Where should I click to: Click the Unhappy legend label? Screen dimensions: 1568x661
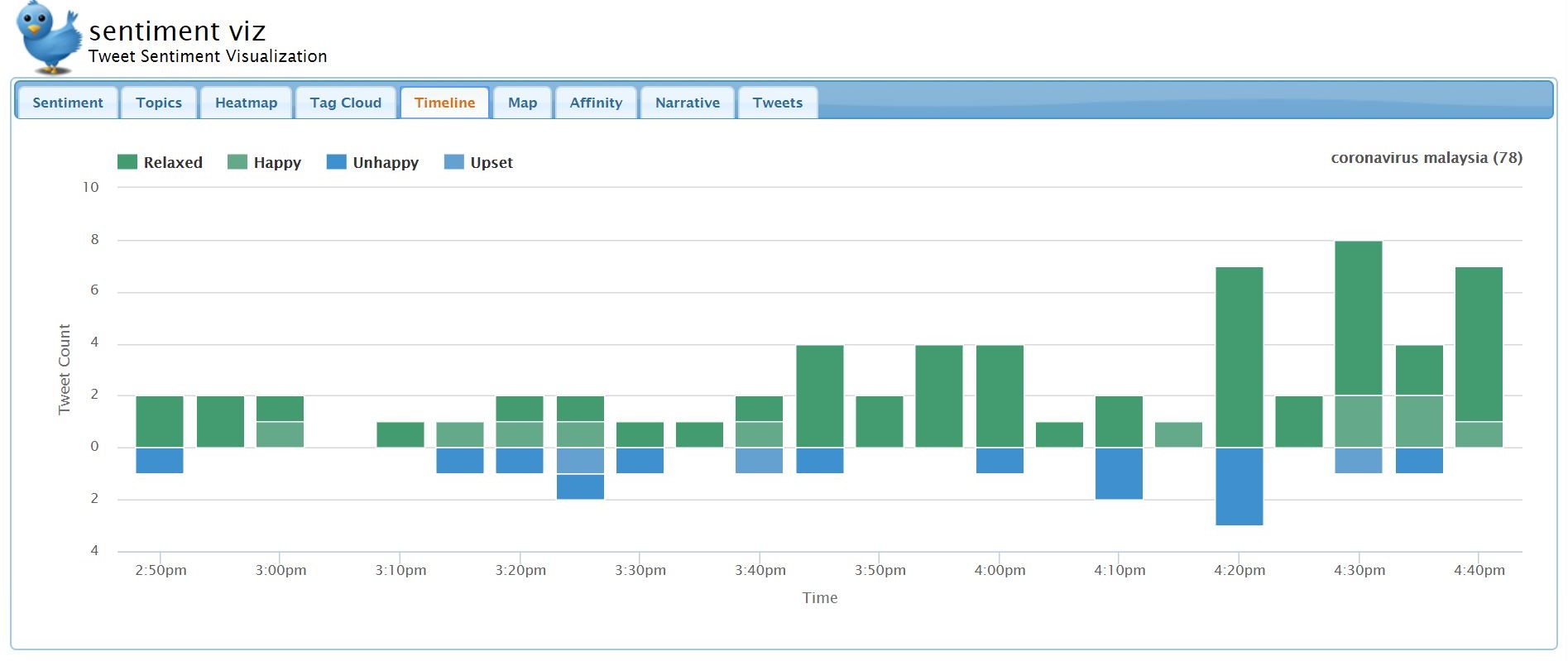pos(386,163)
